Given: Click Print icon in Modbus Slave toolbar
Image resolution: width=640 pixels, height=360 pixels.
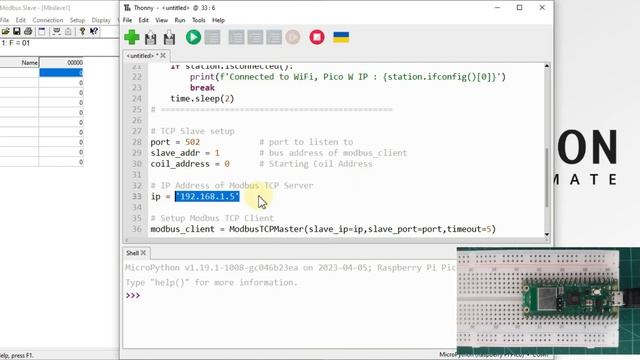Looking at the screenshot, I should 28,31.
